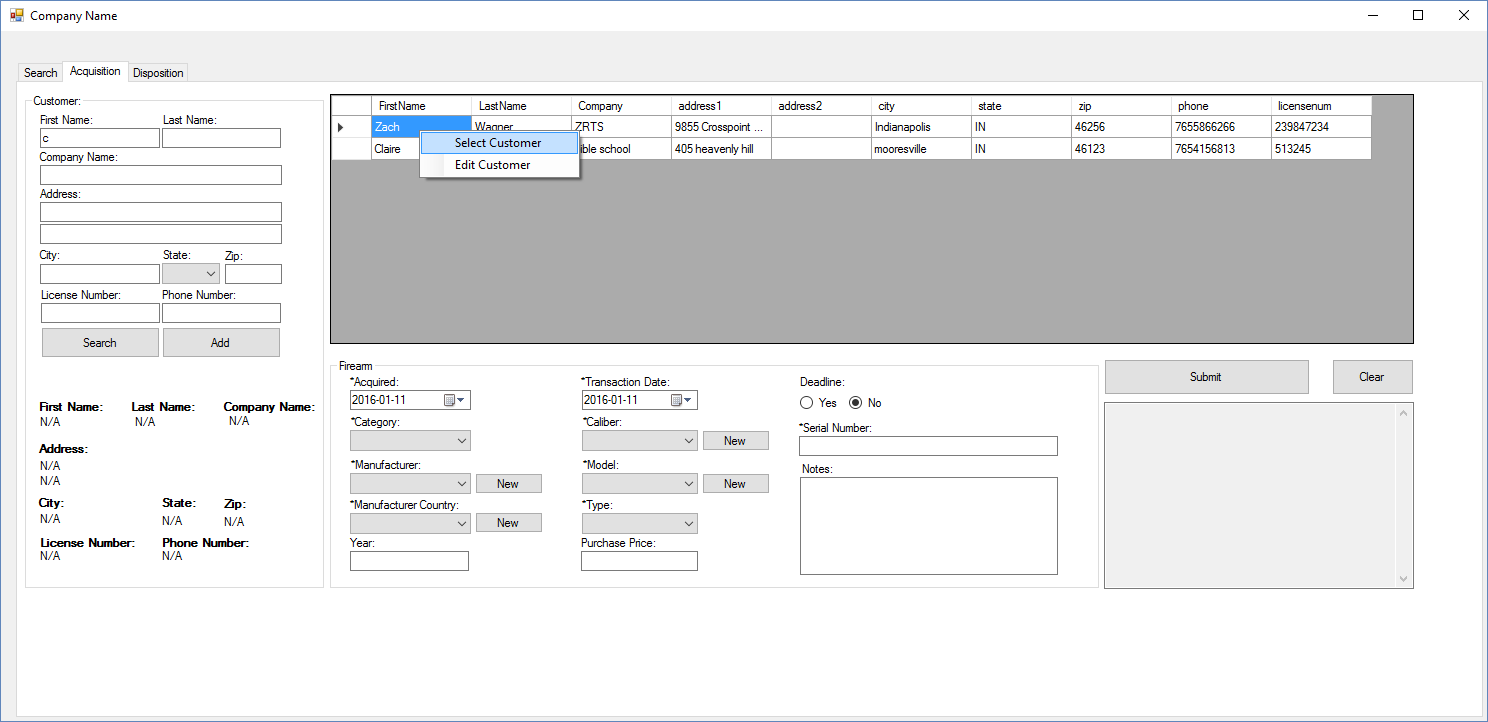Expand the State dropdown
Viewport: 1488px width, 722px height.
pyautogui.click(x=191, y=273)
